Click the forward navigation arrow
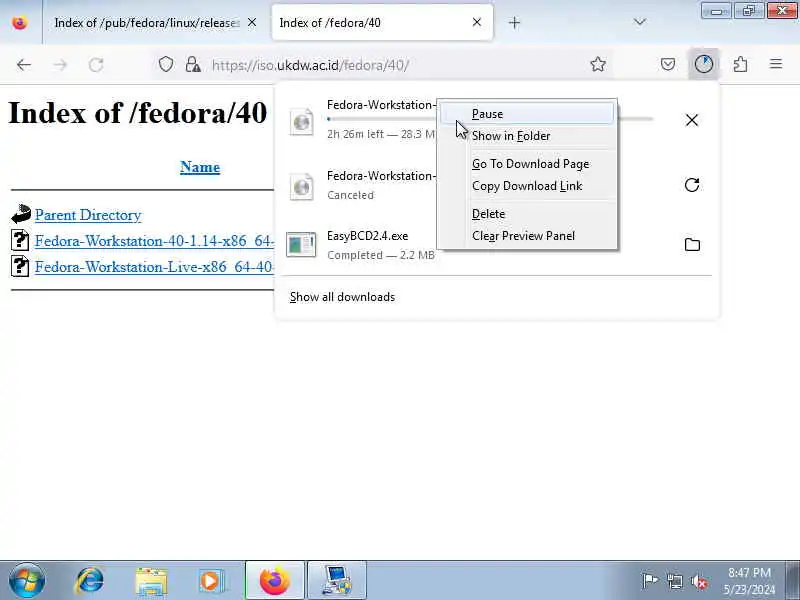This screenshot has width=800, height=600. (x=60, y=65)
